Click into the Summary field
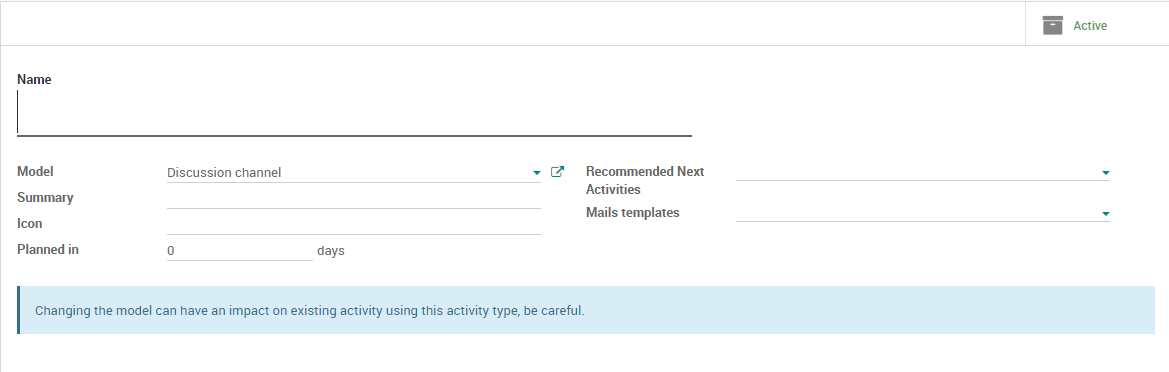1169x372 pixels. pos(353,198)
